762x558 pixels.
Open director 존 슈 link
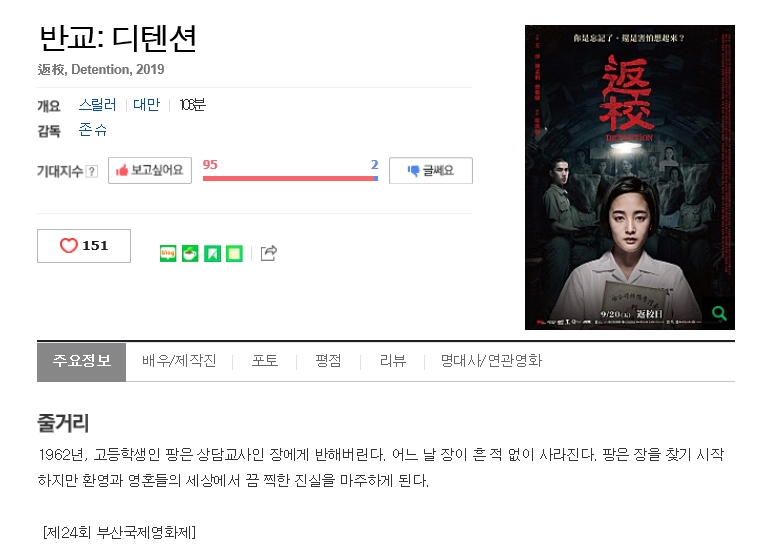point(93,130)
